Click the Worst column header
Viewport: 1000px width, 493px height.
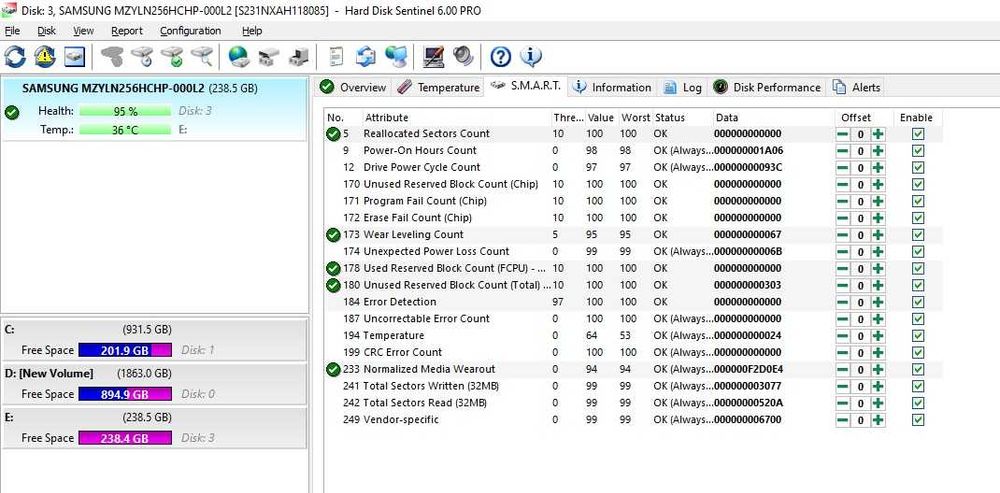pos(635,117)
